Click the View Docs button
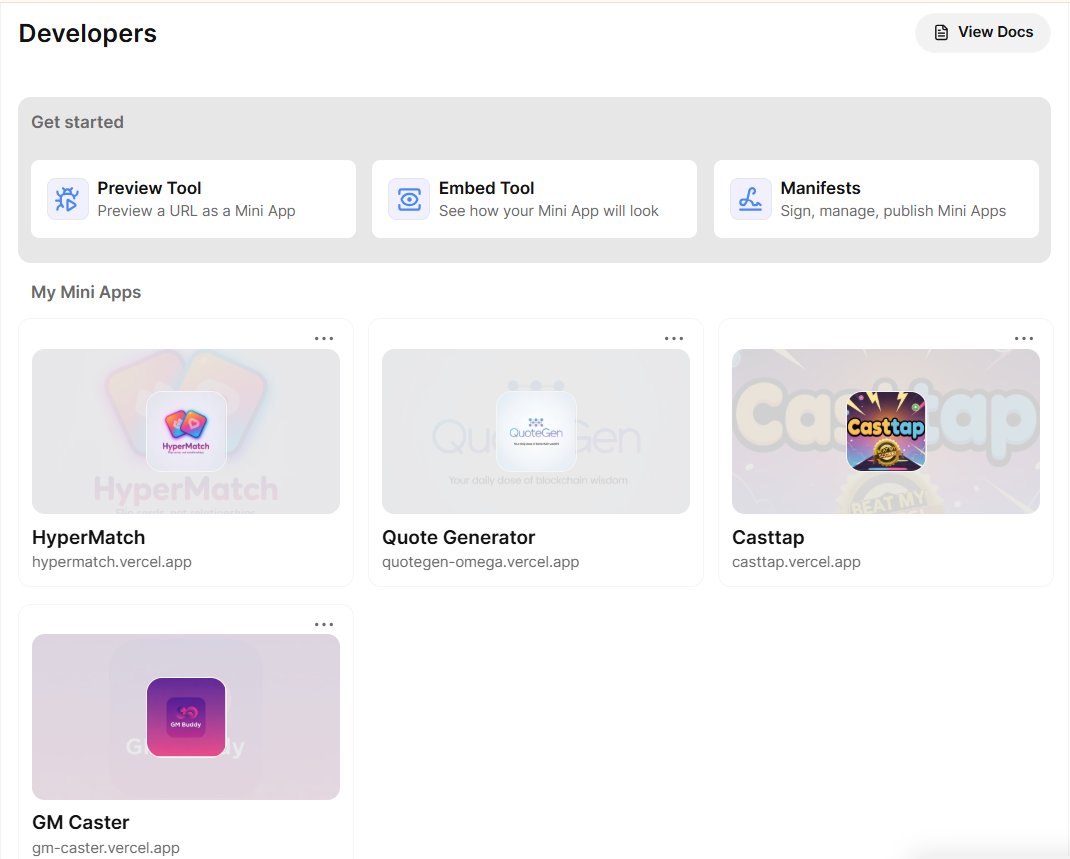The image size is (1070, 859). coord(983,32)
